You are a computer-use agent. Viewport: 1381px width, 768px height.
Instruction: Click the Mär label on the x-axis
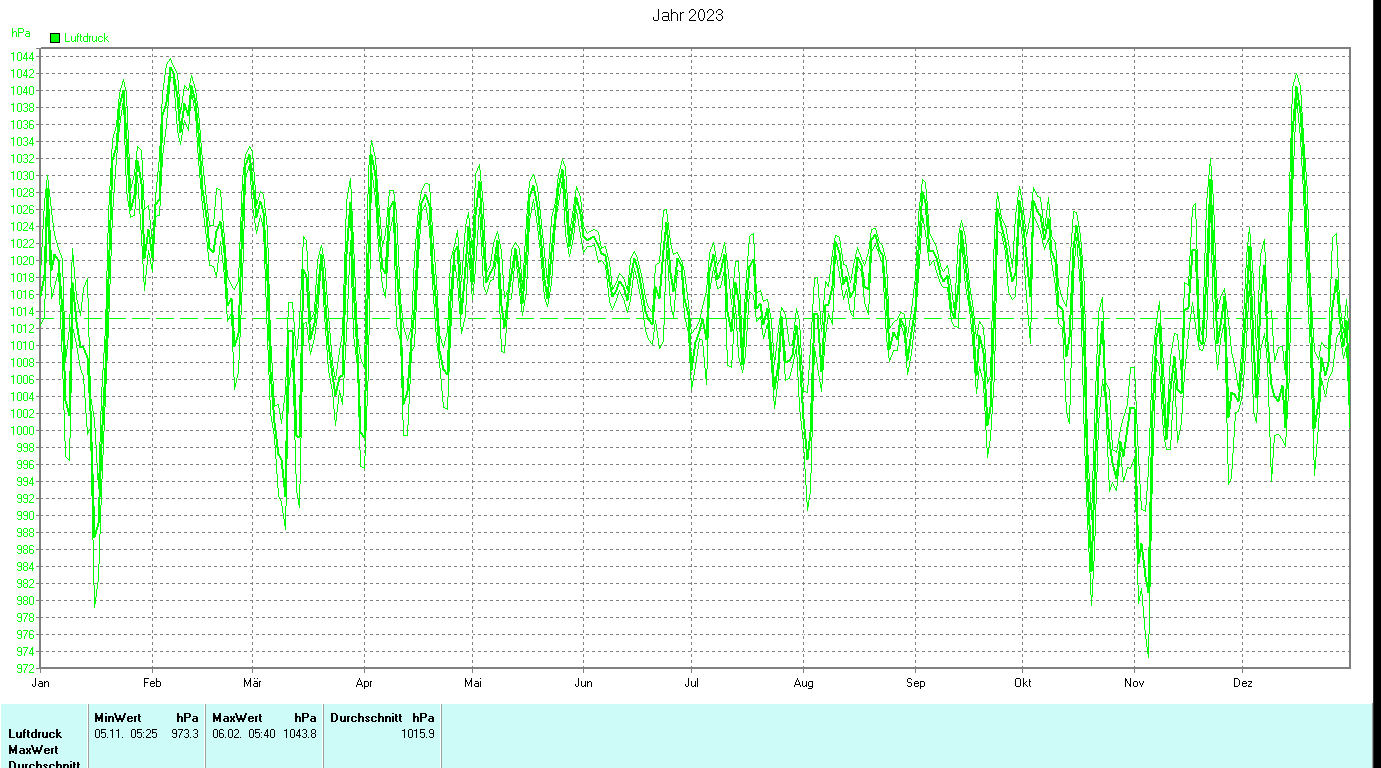point(252,683)
